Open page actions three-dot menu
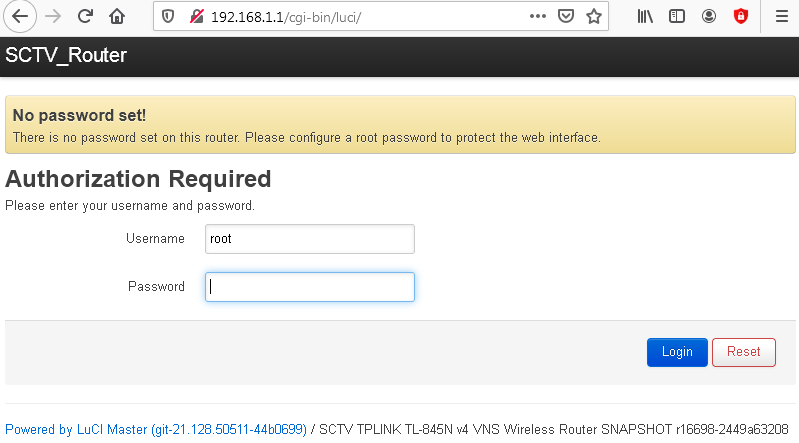The width and height of the screenshot is (799, 443). coord(538,16)
